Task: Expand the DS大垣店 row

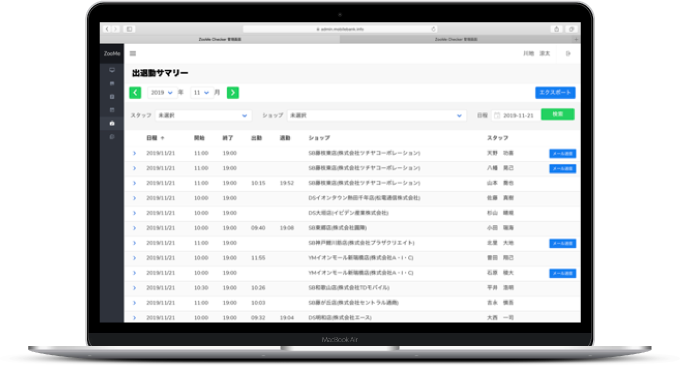Action: tap(134, 213)
